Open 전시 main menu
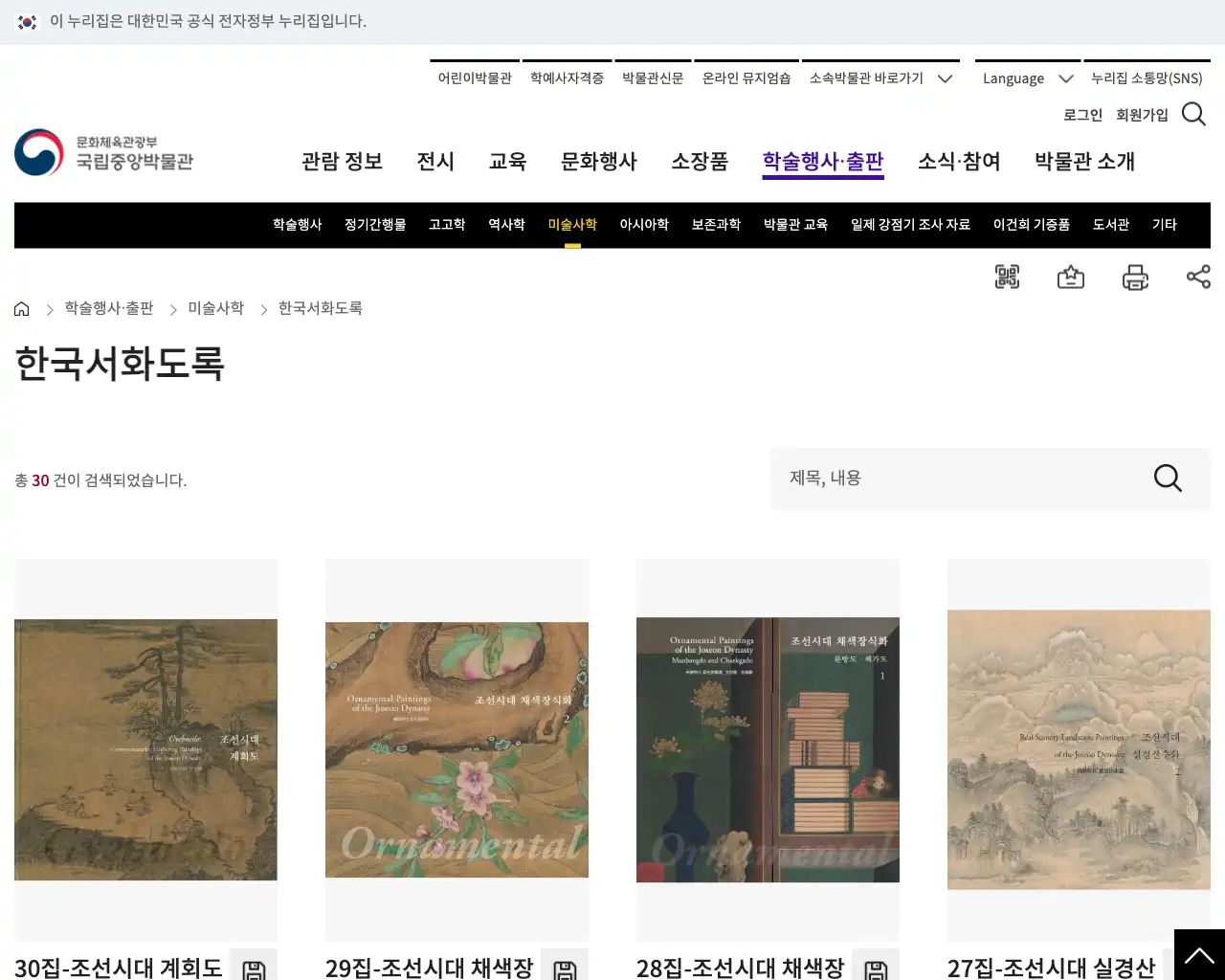Image resolution: width=1225 pixels, height=980 pixels. 435,162
